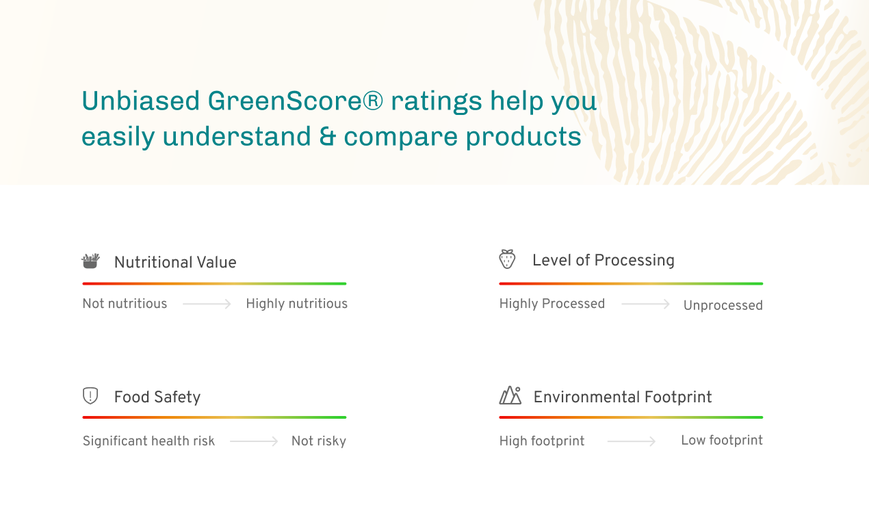869x520 pixels.
Task: Click the Unbiased GreenScore ratings headline
Action: click(x=339, y=119)
